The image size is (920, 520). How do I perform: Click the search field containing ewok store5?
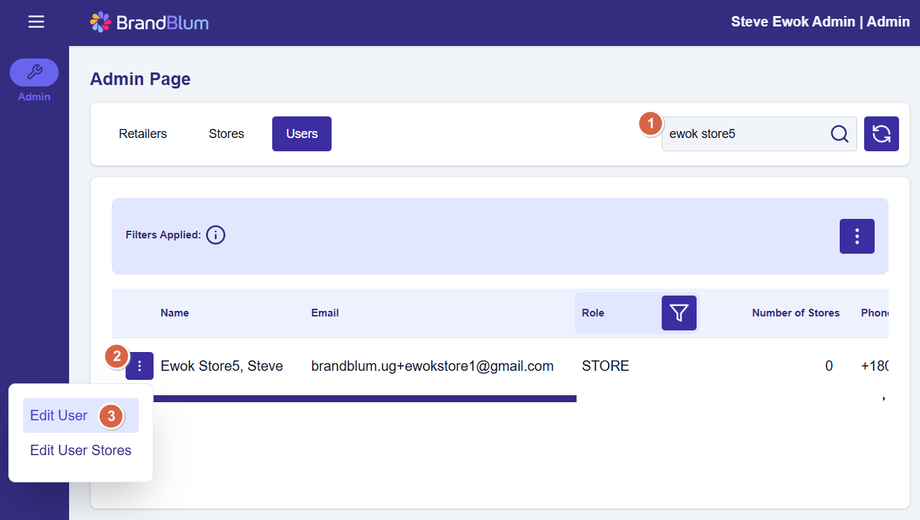click(745, 134)
